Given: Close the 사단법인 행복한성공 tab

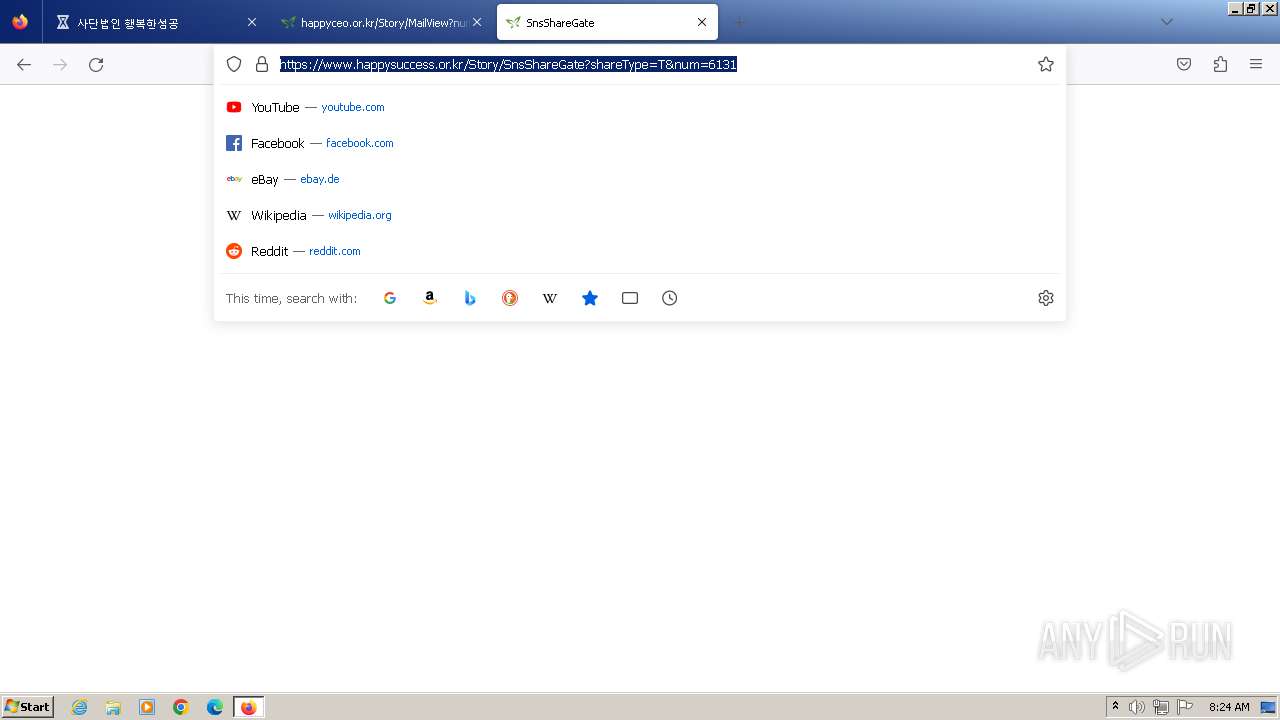Looking at the screenshot, I should pyautogui.click(x=252, y=22).
